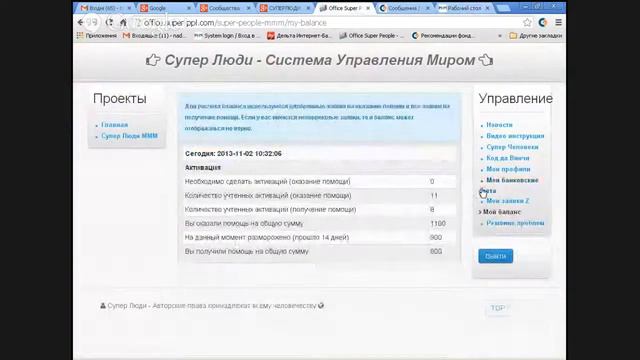This screenshot has width=640, height=360.
Task: Open the Решение проблем link
Action: click(x=515, y=223)
